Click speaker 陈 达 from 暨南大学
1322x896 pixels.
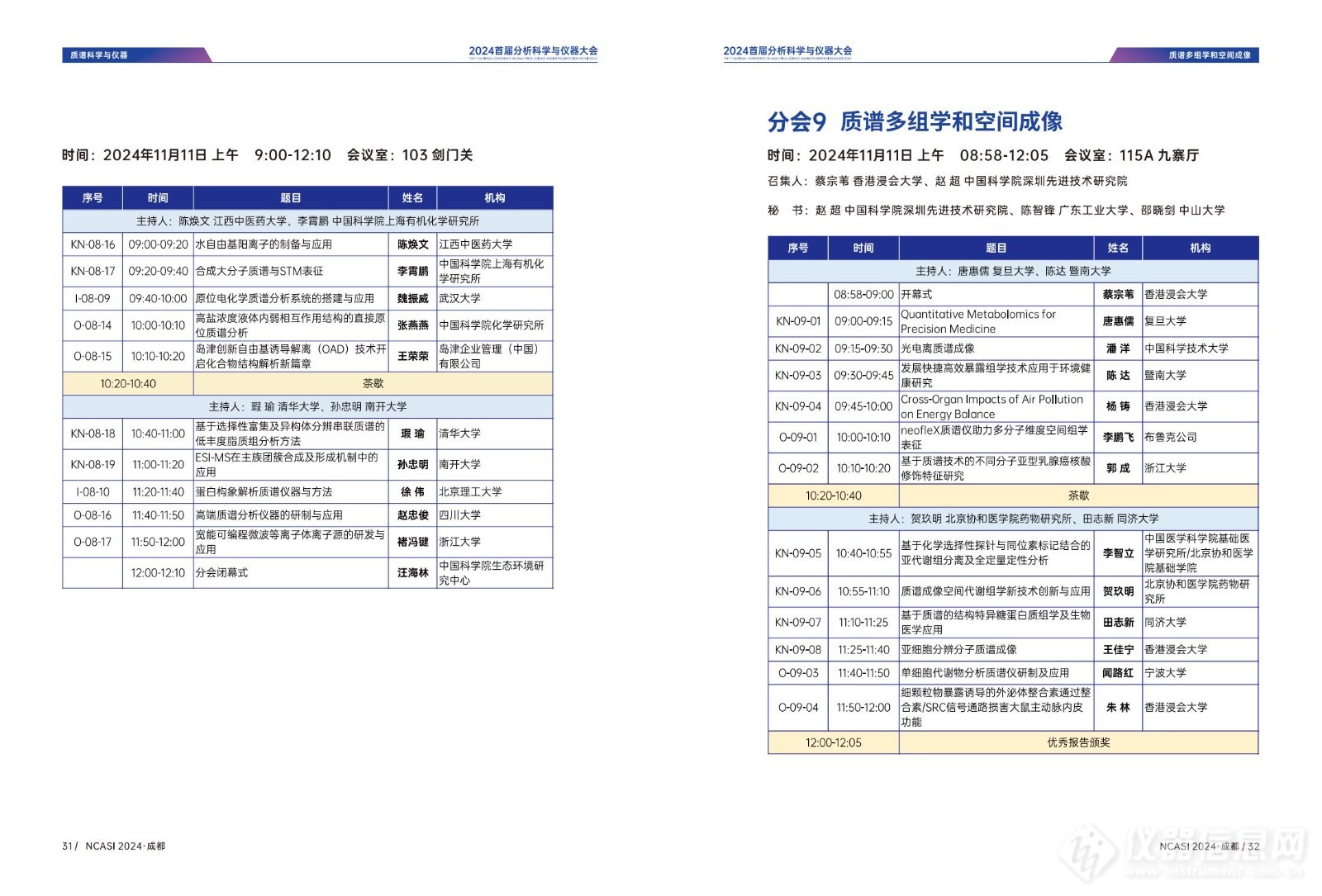pos(1118,375)
